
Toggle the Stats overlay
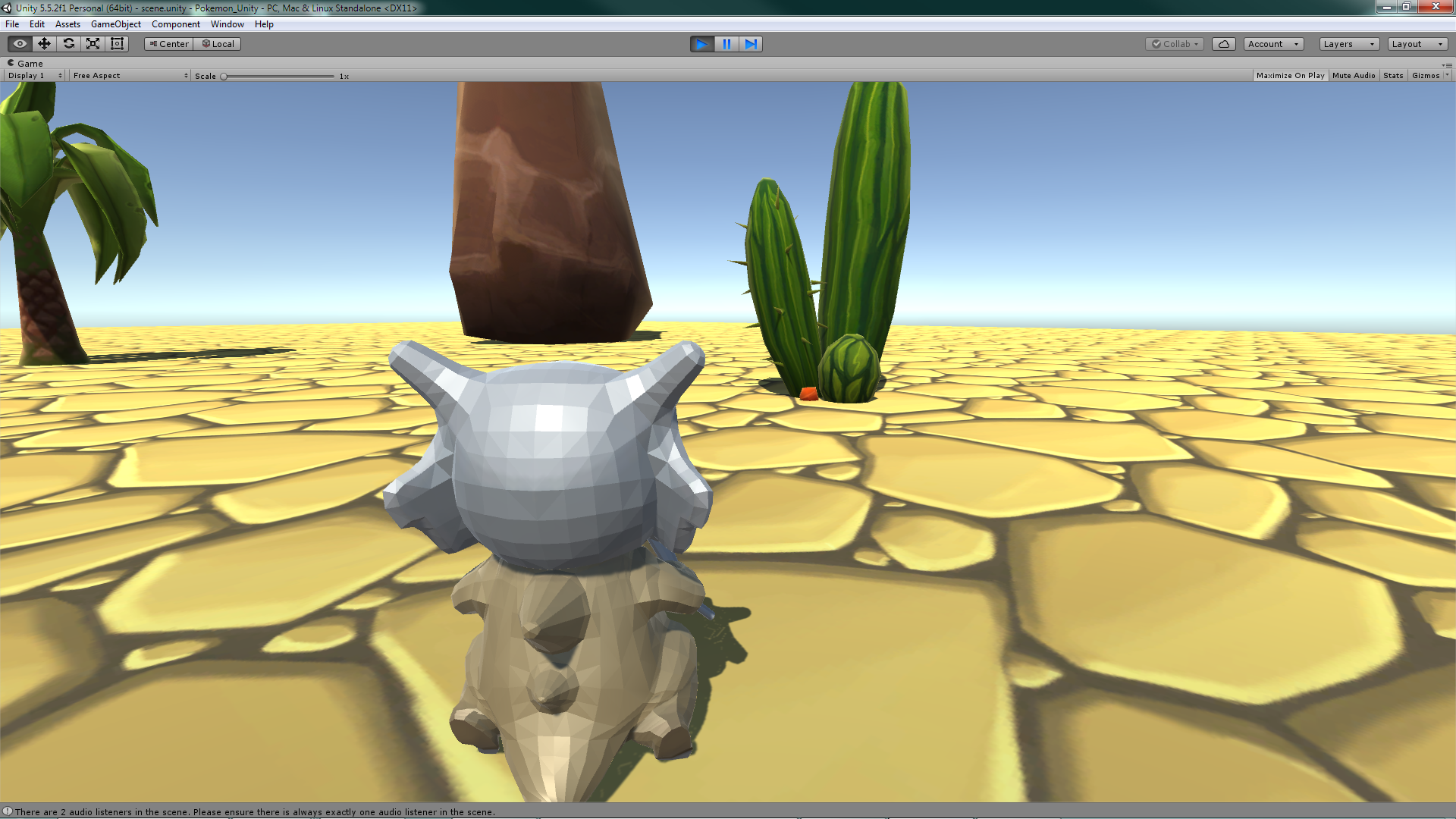pos(1392,76)
